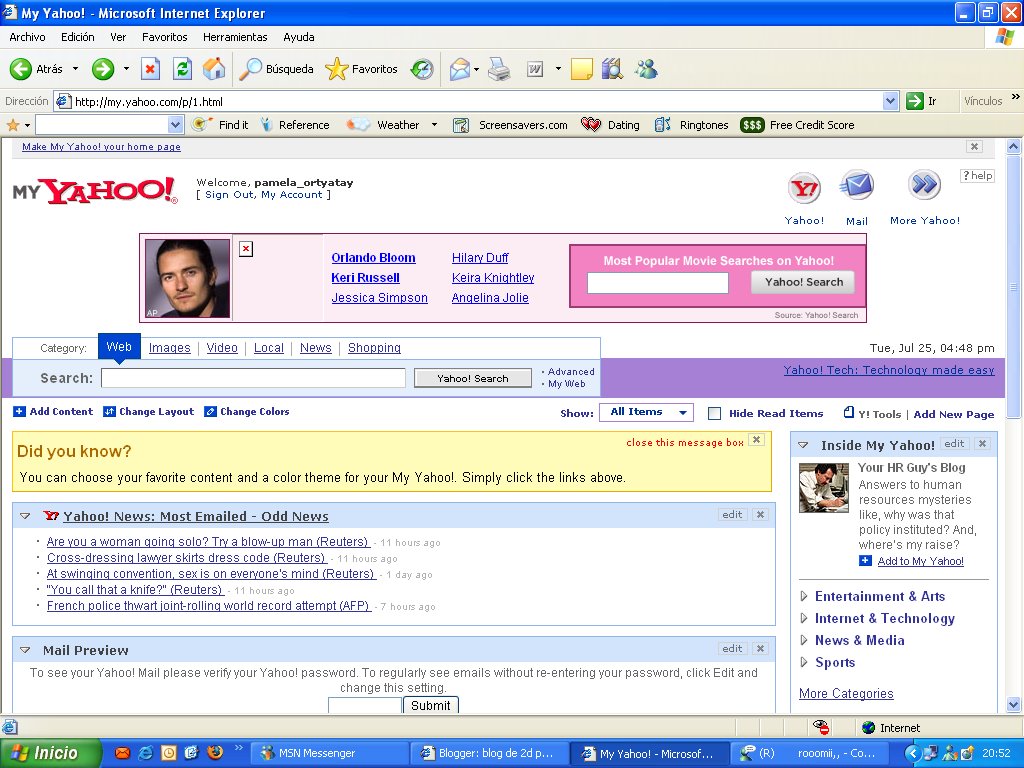Open browsing history clock icon
Screen dimensions: 1024x768
(422, 69)
